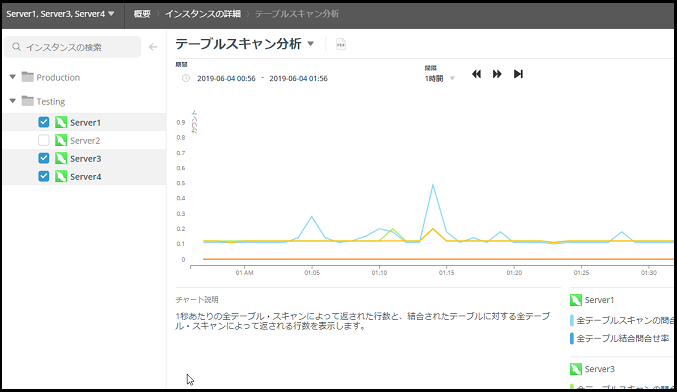This screenshot has width=677, height=392.
Task: Step back to the previous time interval
Action: point(476,74)
